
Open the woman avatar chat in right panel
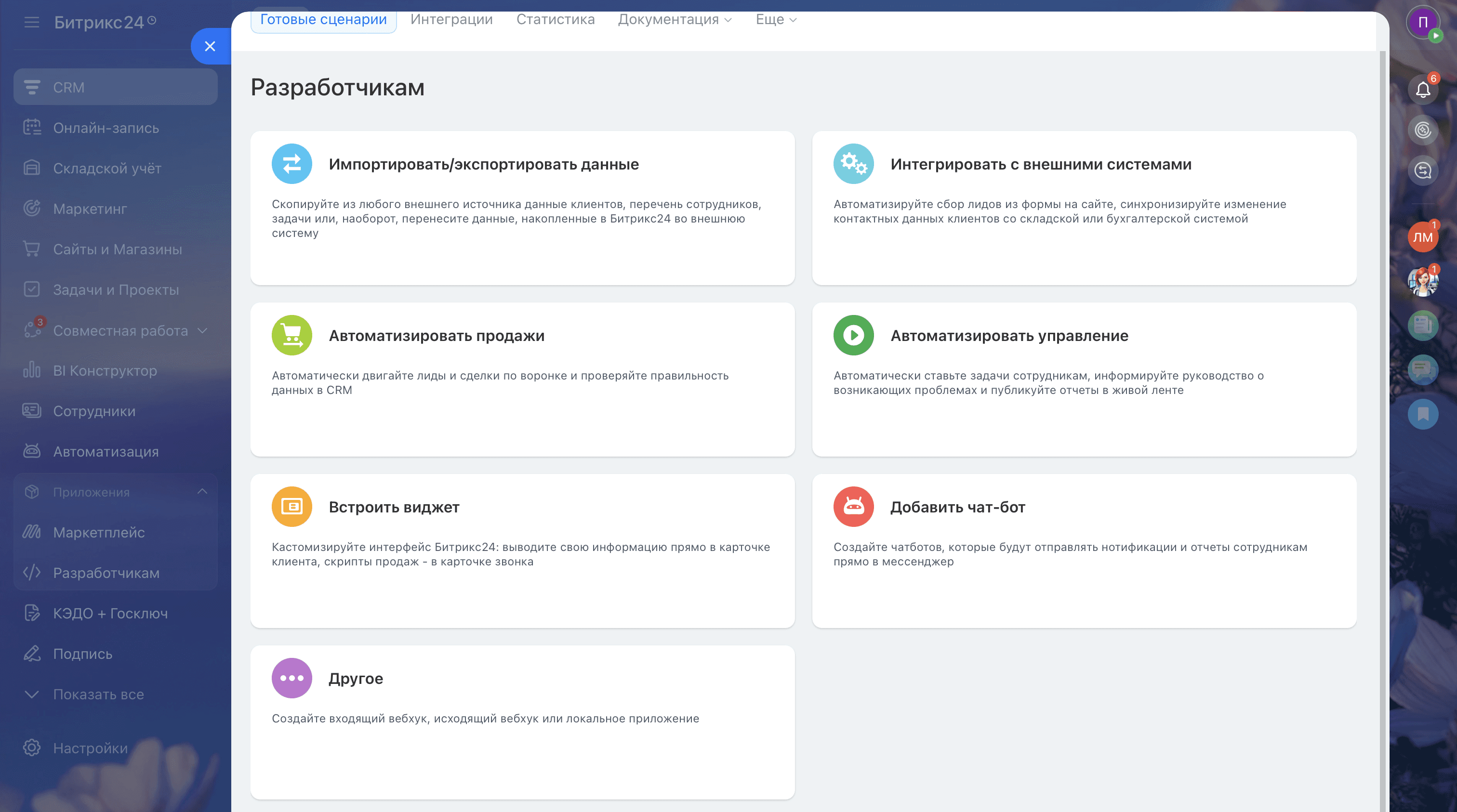click(1423, 281)
